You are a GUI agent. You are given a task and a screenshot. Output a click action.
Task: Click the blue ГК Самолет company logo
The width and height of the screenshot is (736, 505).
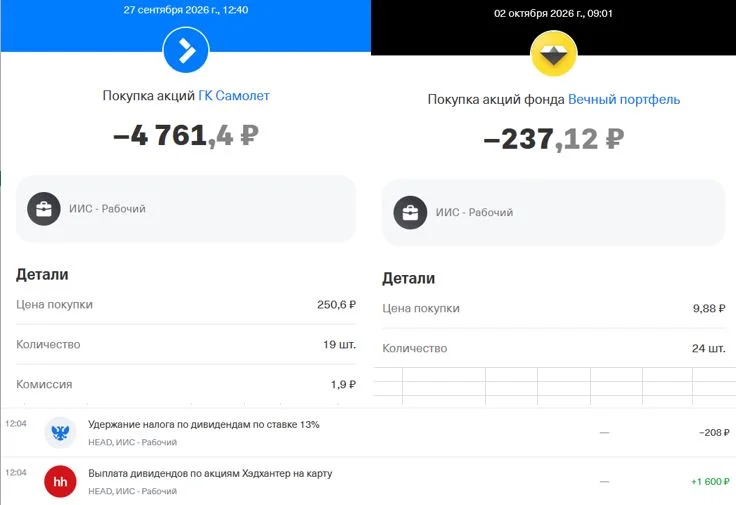point(186,50)
